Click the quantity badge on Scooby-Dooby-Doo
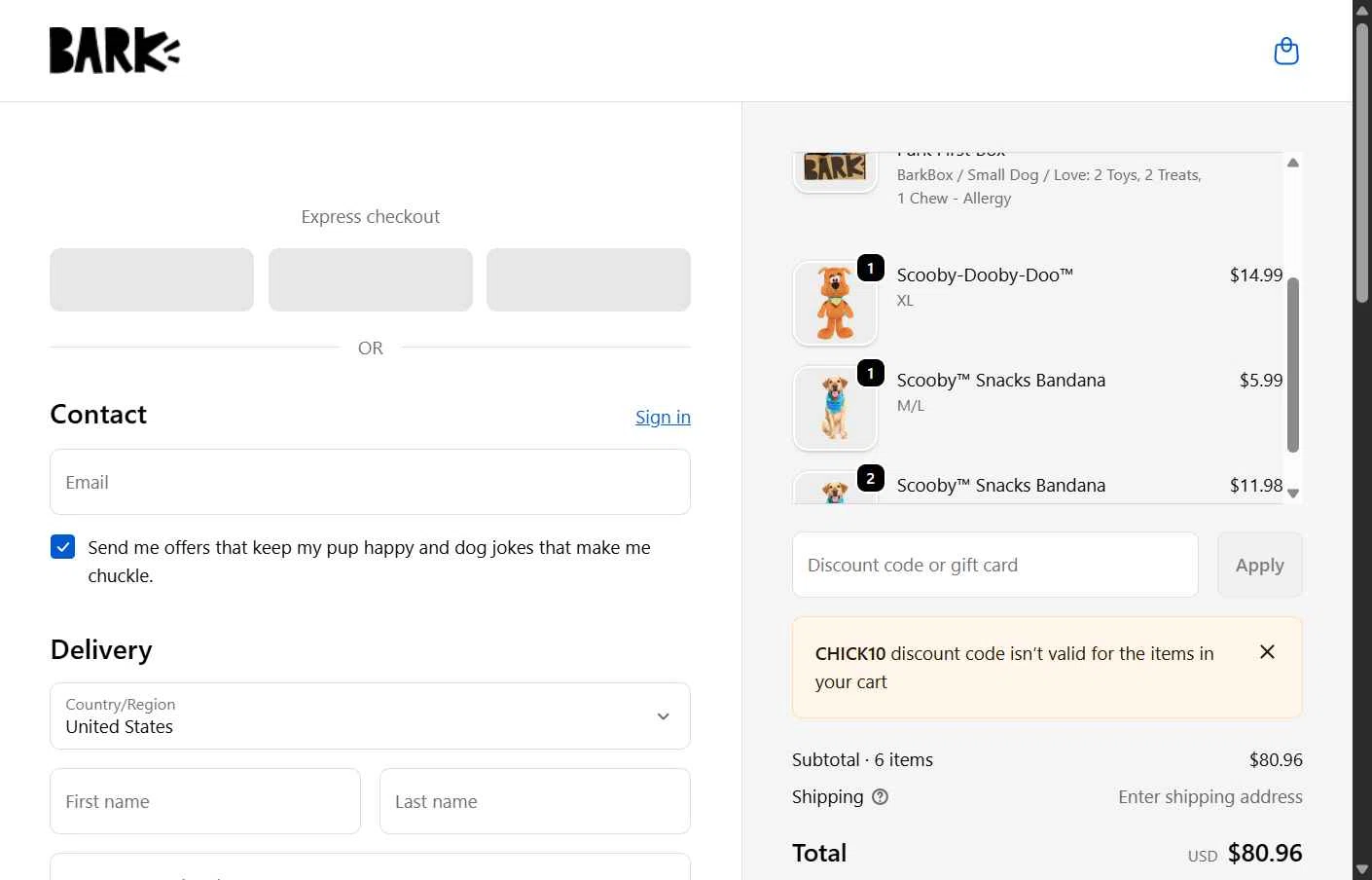This screenshot has width=1372, height=880. 871,268
